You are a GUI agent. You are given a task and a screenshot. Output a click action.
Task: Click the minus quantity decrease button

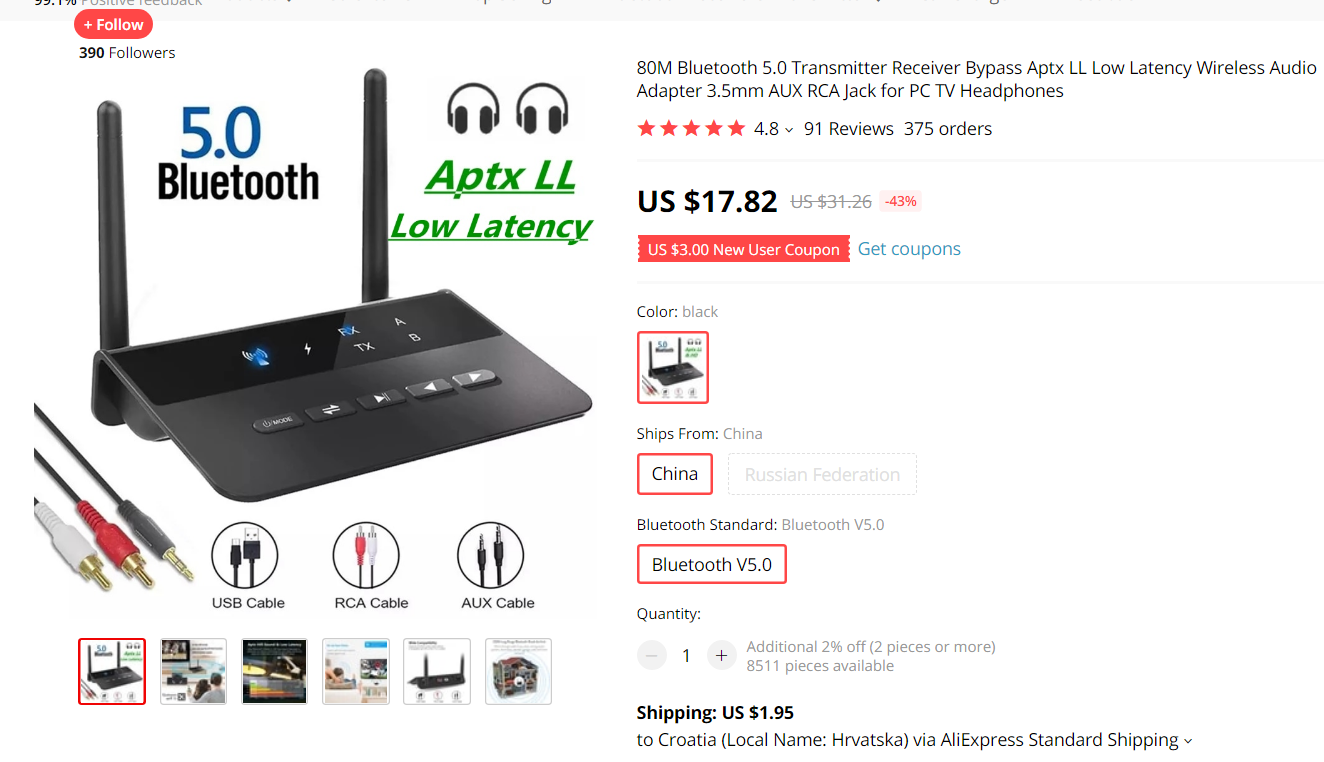pos(652,656)
